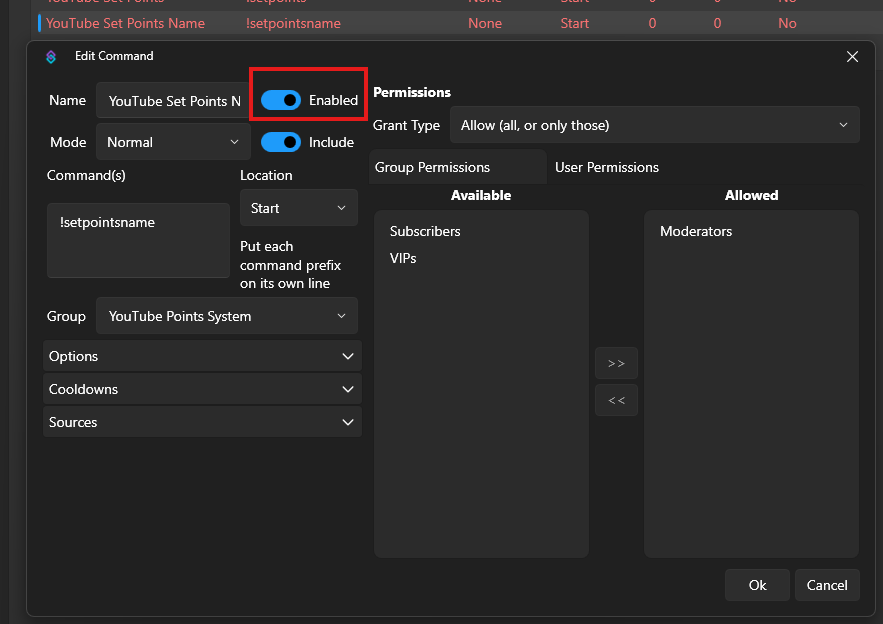The width and height of the screenshot is (883, 624).
Task: Open the Group dropdown YouTube Points System
Action: [x=226, y=316]
